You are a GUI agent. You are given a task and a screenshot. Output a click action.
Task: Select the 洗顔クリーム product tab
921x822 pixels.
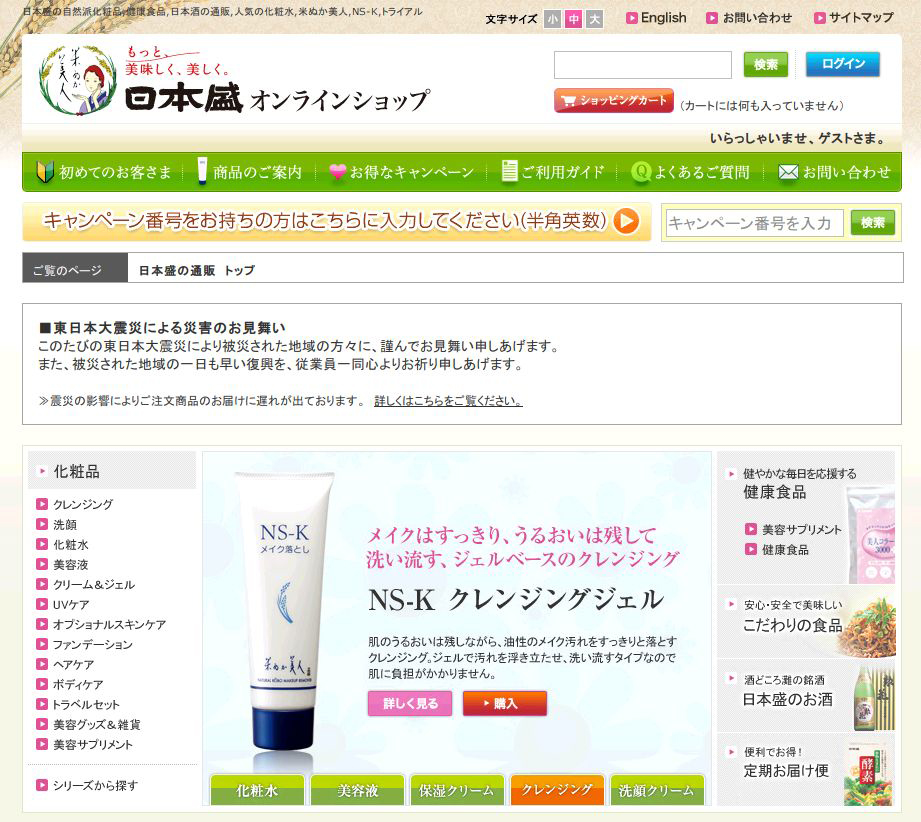656,790
